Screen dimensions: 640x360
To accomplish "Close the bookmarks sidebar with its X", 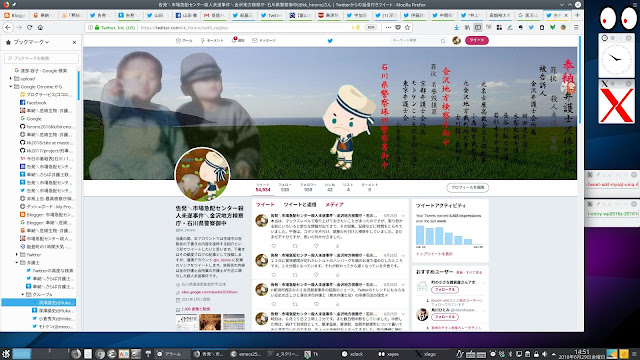I will (74, 42).
